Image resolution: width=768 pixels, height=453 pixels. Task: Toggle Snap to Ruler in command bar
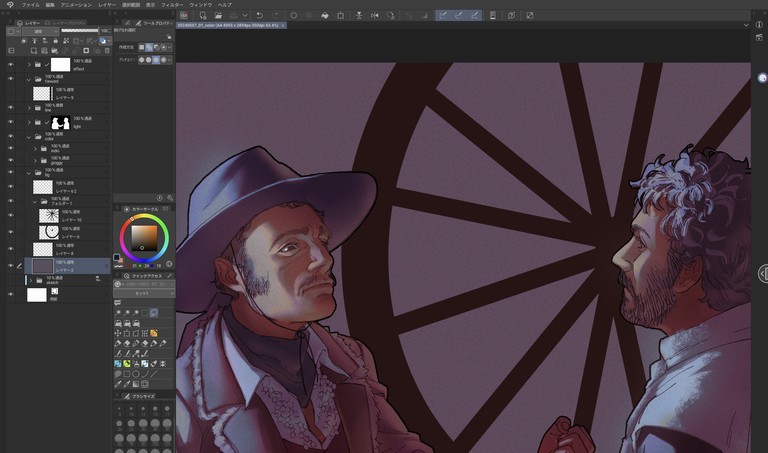point(442,15)
